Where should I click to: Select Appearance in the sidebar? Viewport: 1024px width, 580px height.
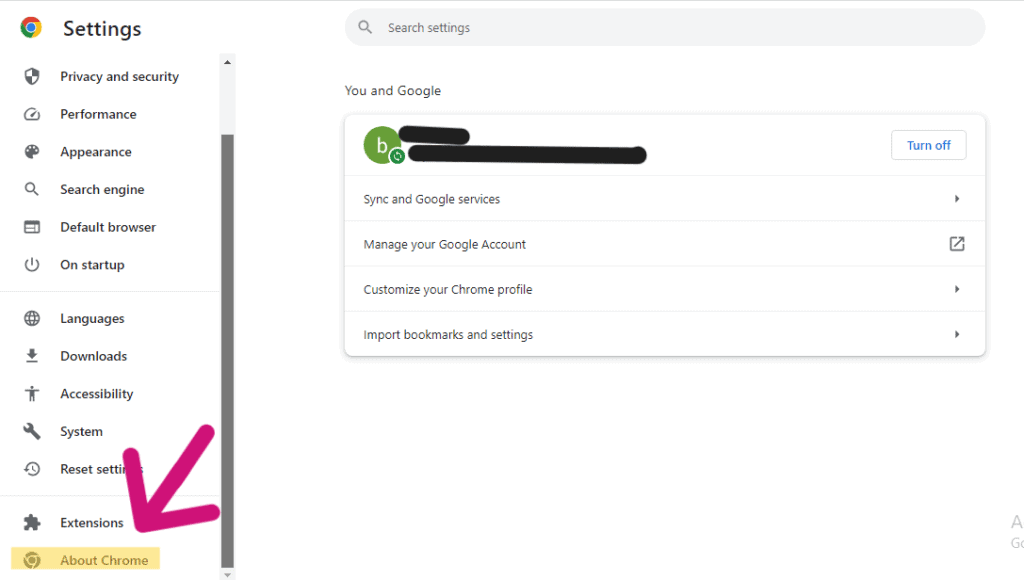point(96,152)
